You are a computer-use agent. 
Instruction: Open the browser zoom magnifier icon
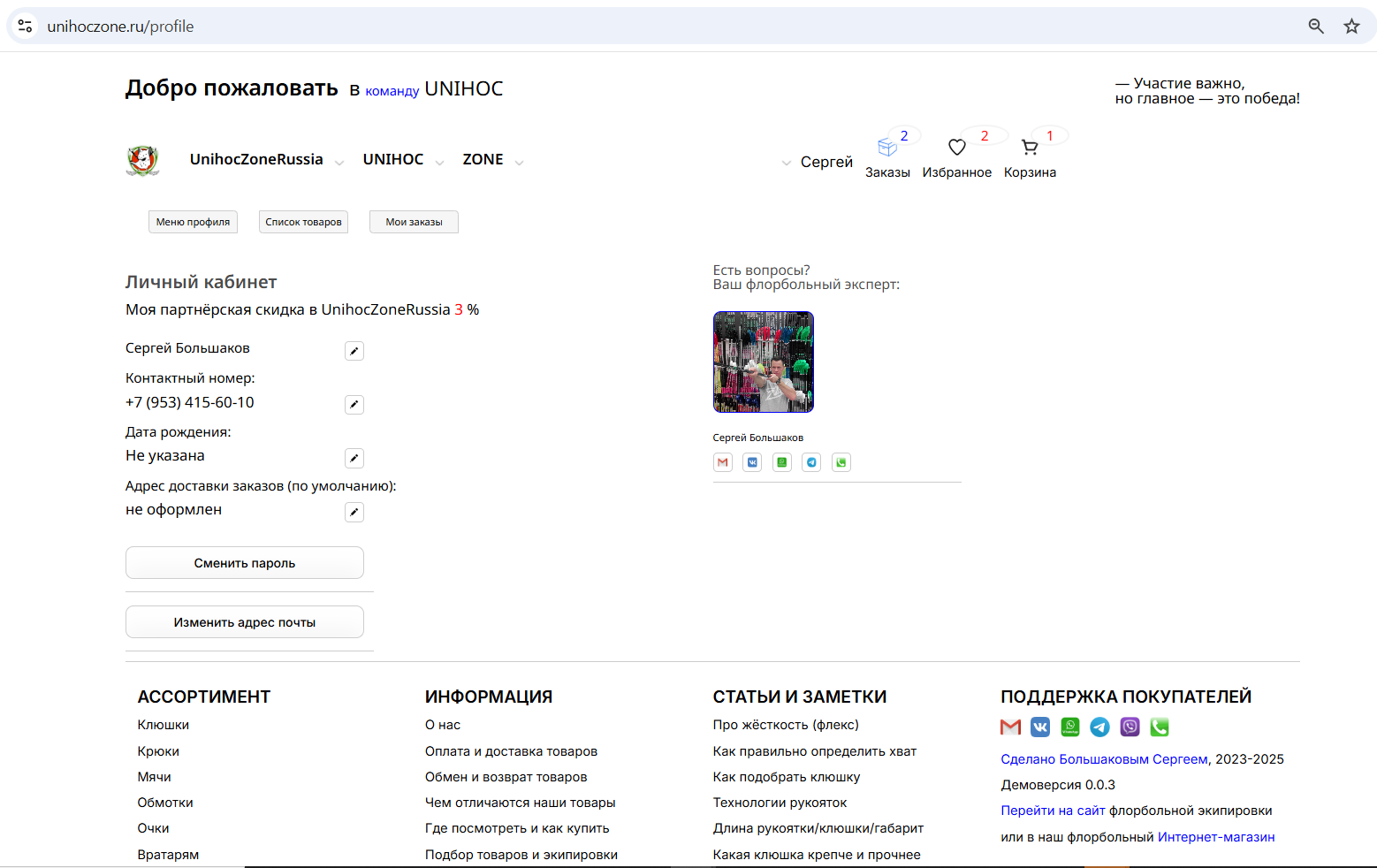1316,27
